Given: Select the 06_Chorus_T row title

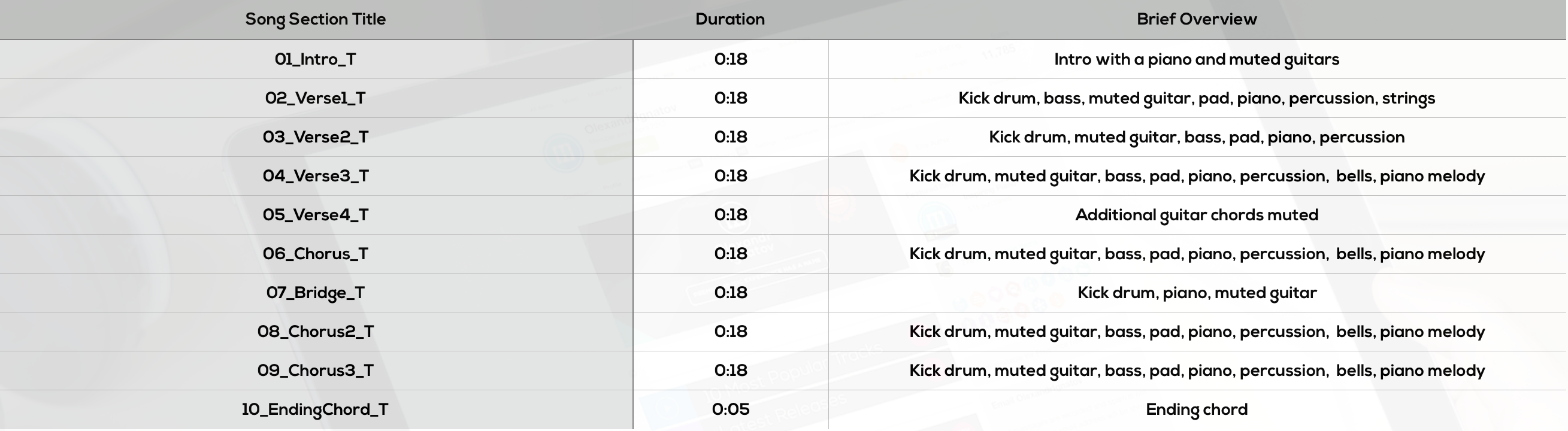Looking at the screenshot, I should [x=315, y=254].
